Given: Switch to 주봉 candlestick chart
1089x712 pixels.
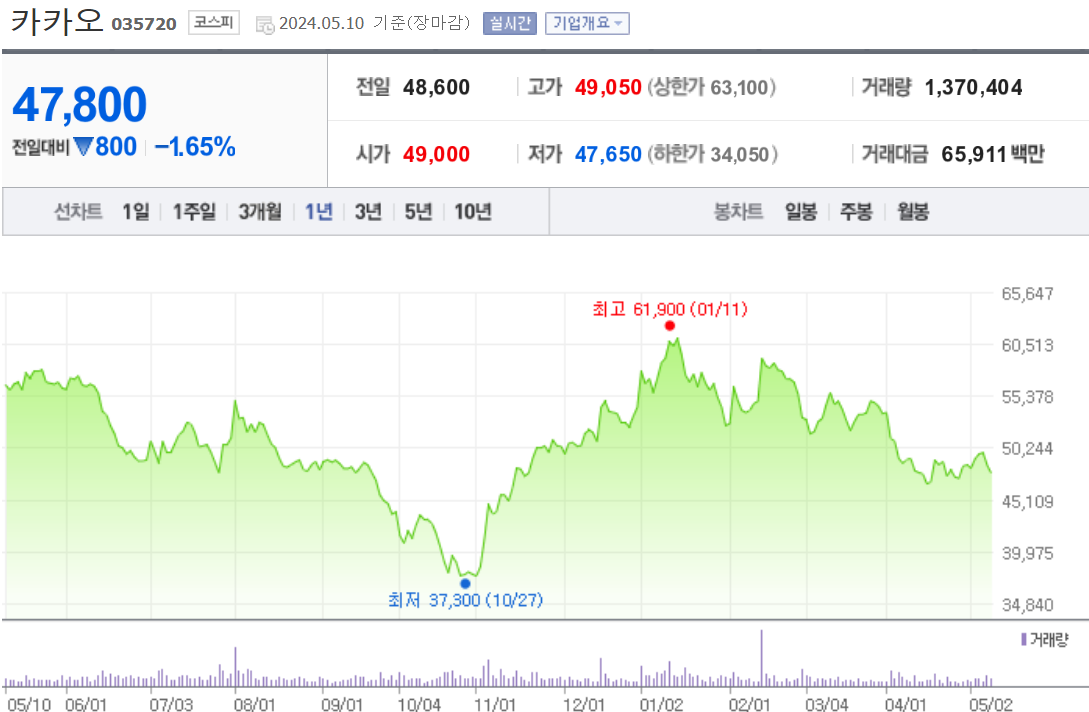Looking at the screenshot, I should click(x=856, y=211).
